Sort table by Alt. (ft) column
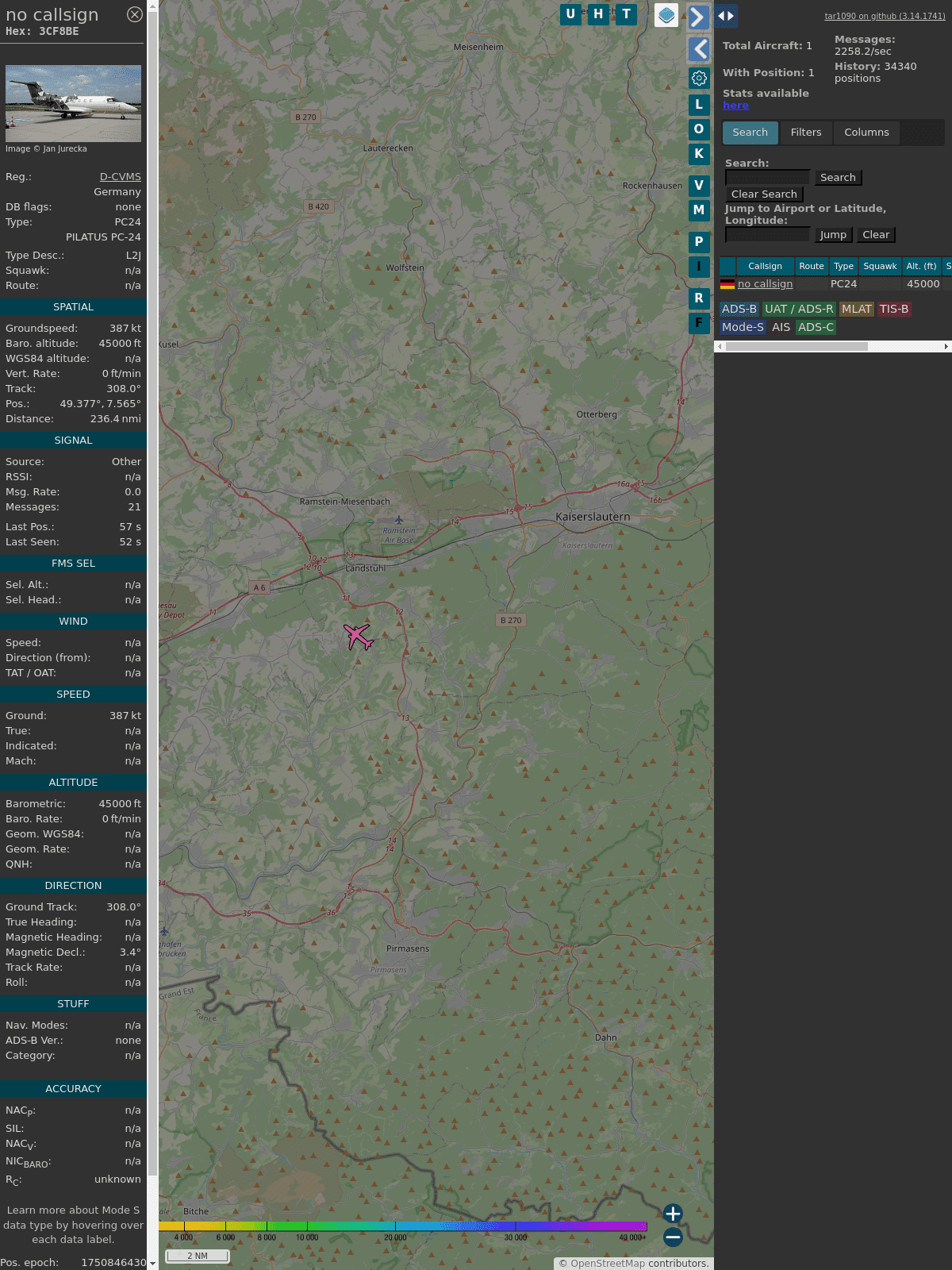The width and height of the screenshot is (952, 1270). coord(922,267)
